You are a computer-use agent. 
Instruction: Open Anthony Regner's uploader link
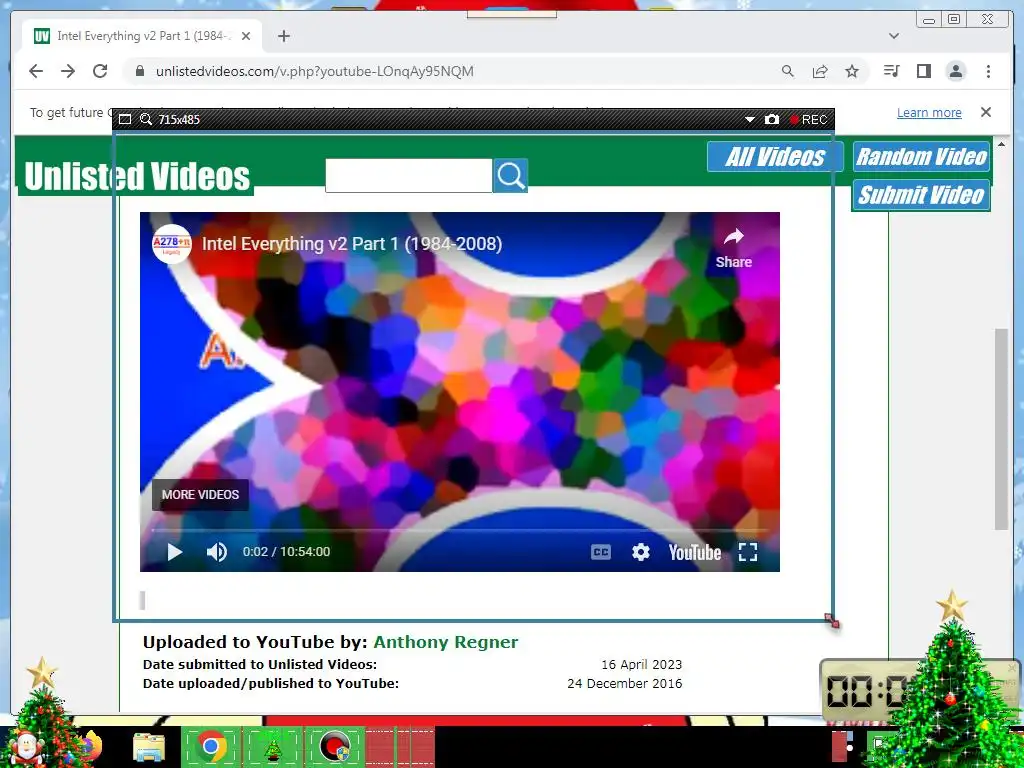tap(445, 642)
